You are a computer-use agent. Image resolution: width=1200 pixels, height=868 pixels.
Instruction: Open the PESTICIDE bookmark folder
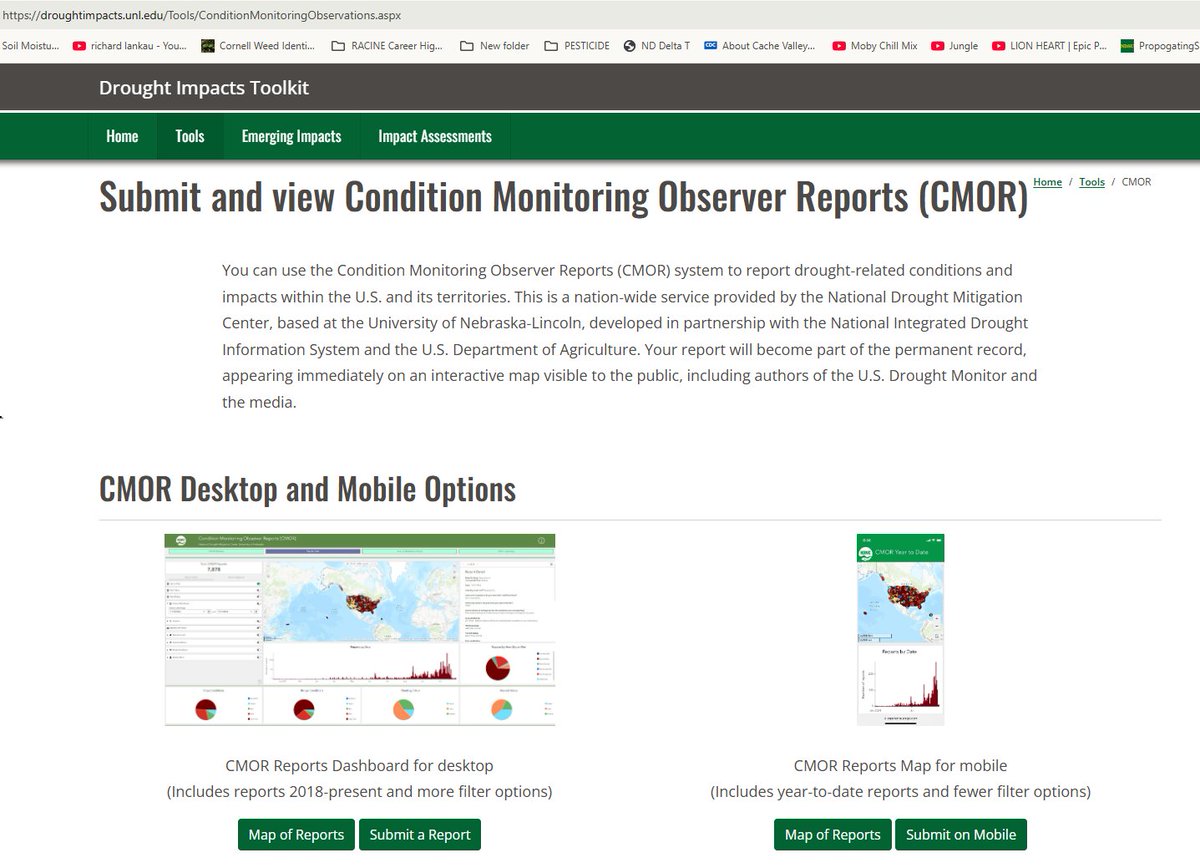pos(577,46)
